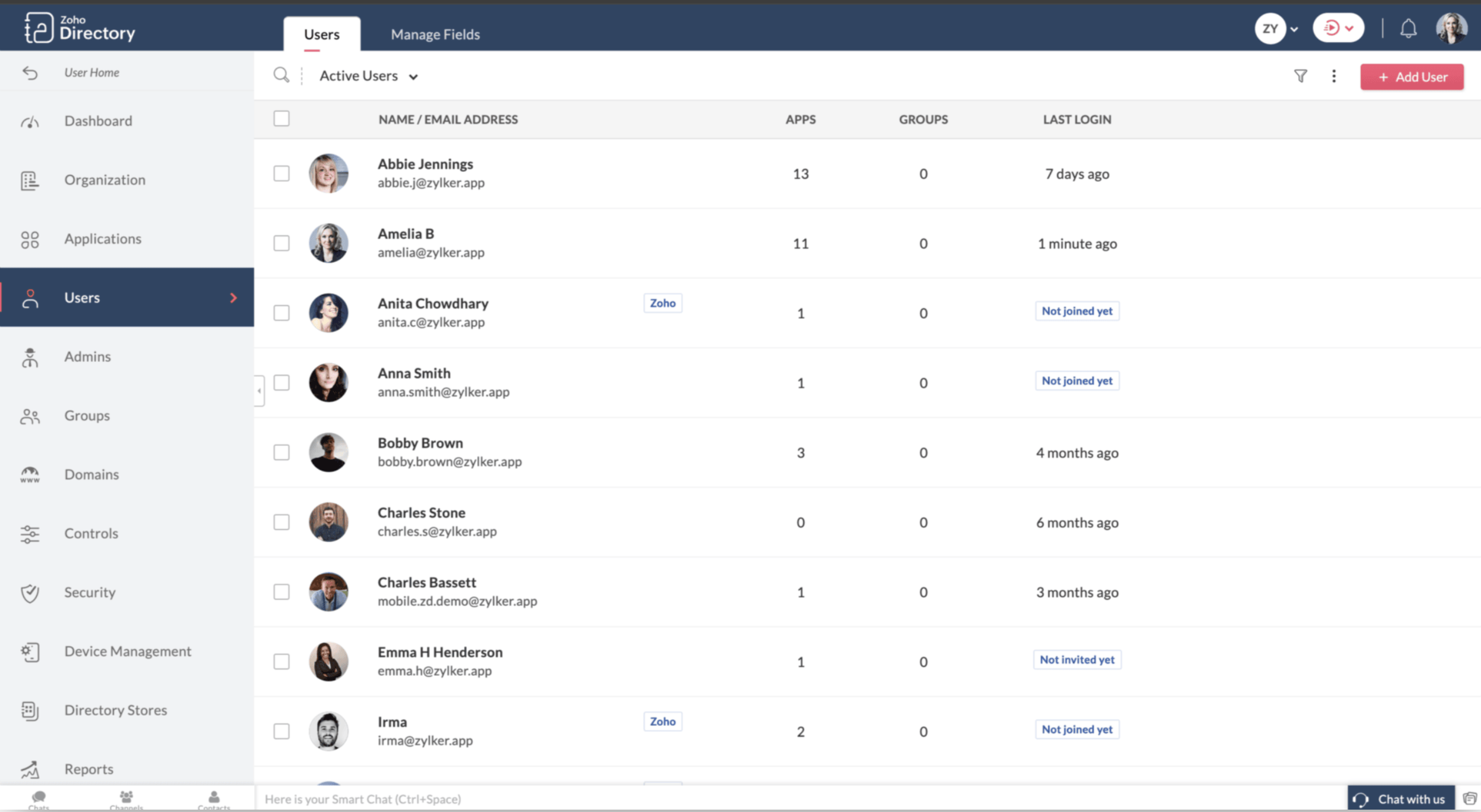
Task: Select Bobby Brown's row checkbox
Action: (281, 452)
